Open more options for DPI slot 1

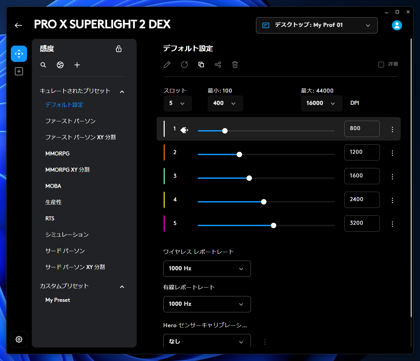(392, 129)
